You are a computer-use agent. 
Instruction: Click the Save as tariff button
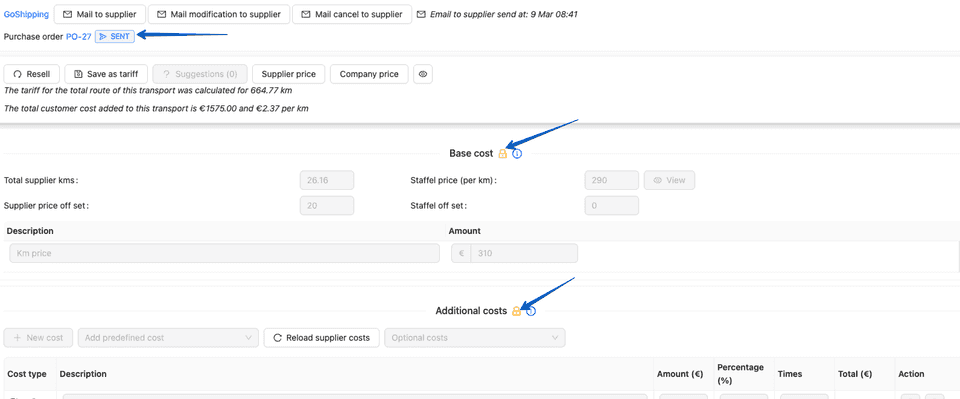pos(106,74)
